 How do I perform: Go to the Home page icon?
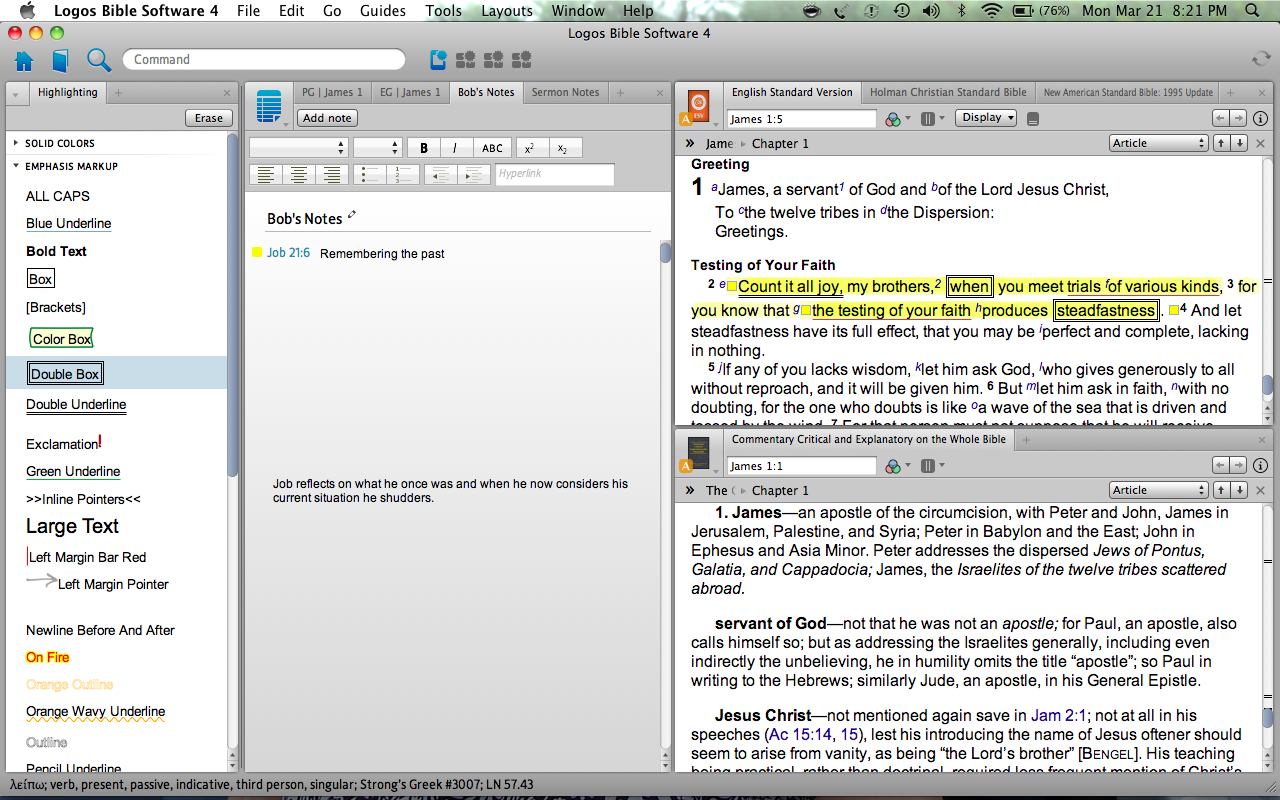[x=24, y=60]
